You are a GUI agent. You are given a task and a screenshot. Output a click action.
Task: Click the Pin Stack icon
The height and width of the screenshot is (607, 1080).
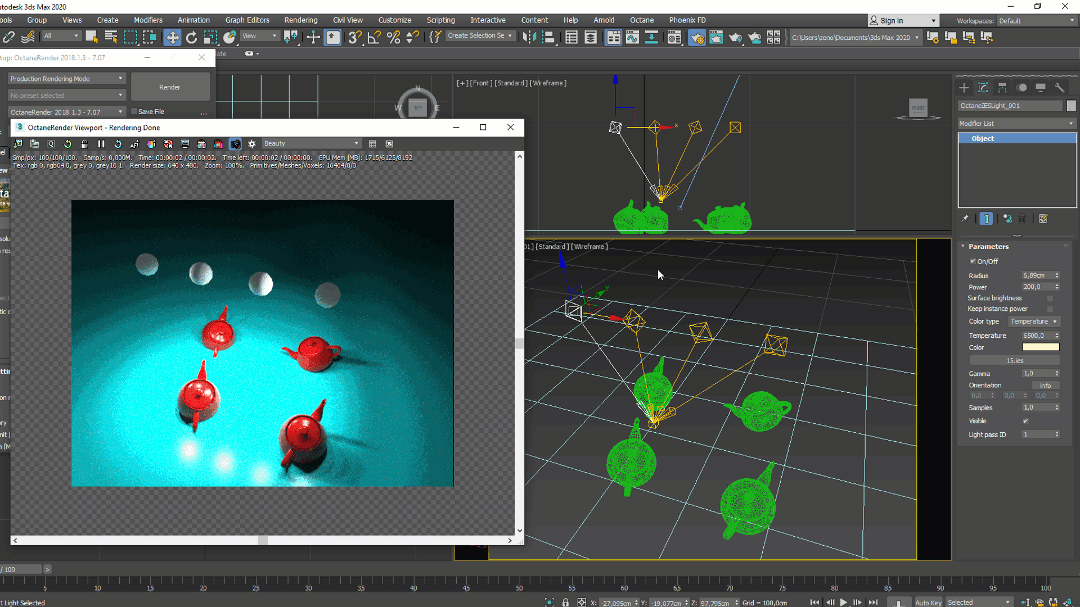[965, 218]
